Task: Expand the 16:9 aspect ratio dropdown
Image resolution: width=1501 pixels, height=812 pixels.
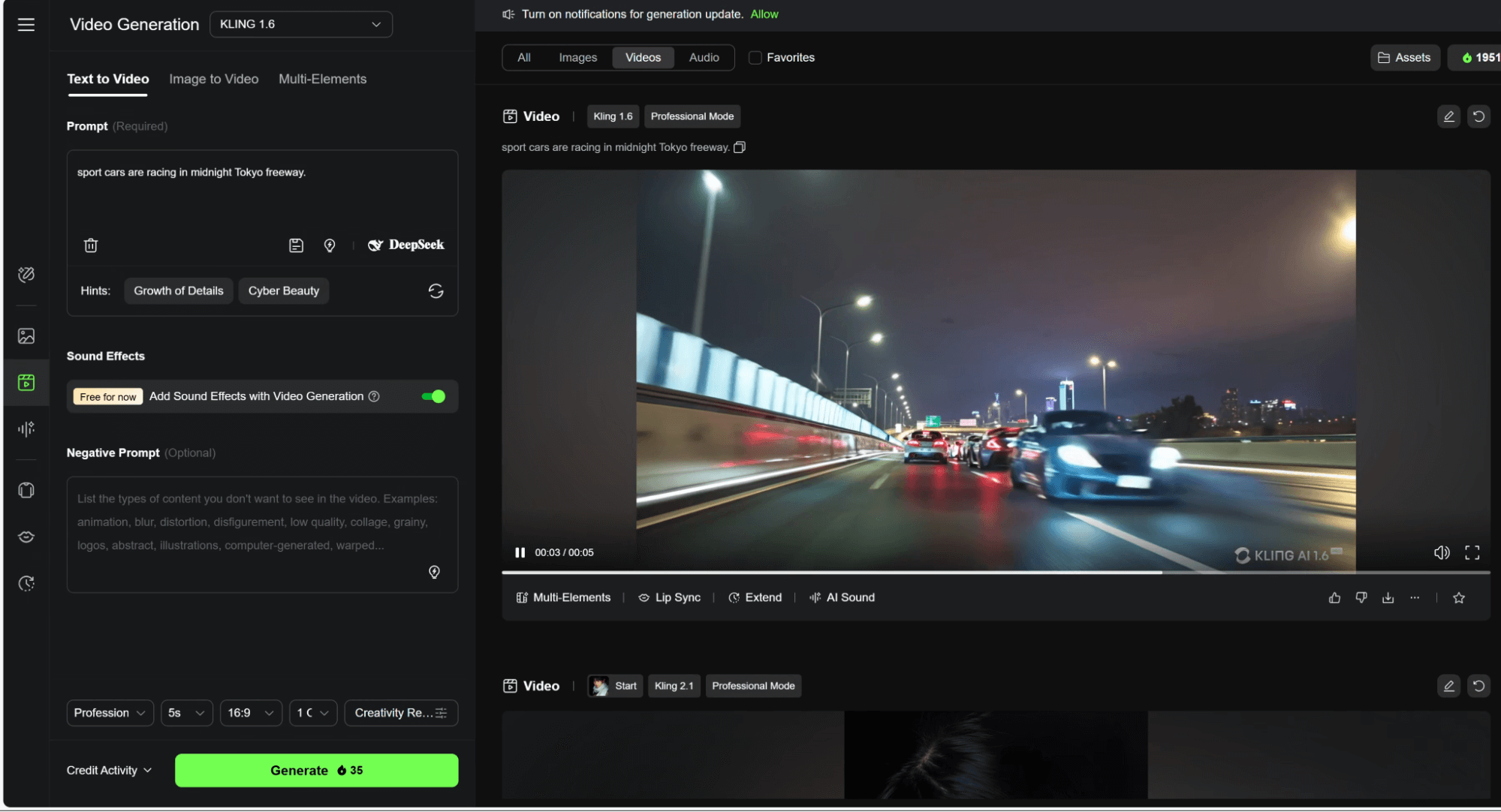Action: 251,713
